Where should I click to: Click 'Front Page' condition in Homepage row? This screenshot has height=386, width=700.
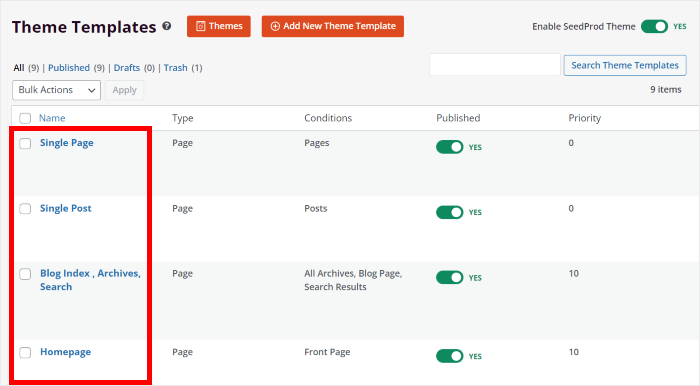pos(327,352)
